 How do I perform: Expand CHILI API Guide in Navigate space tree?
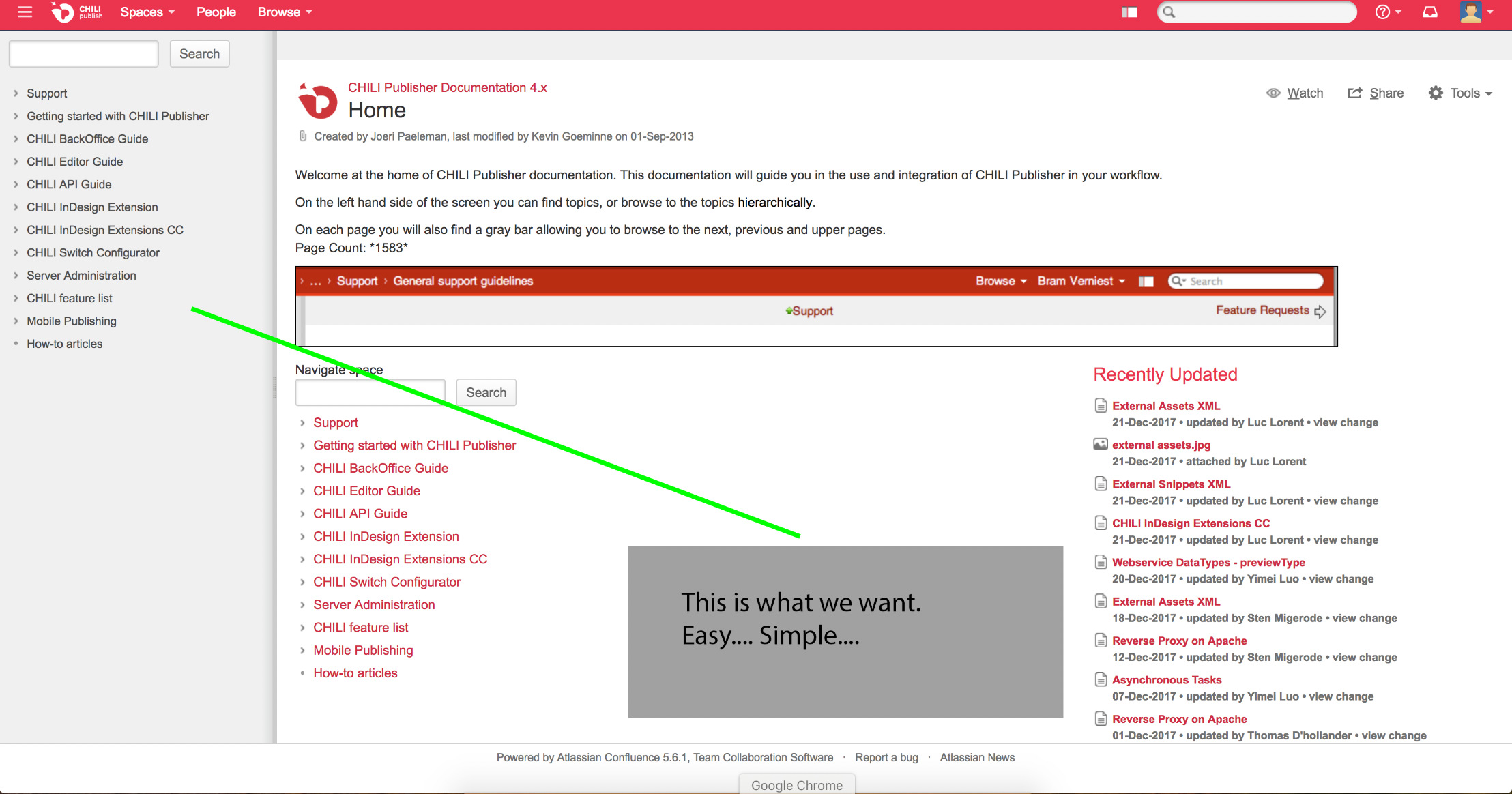coord(302,514)
